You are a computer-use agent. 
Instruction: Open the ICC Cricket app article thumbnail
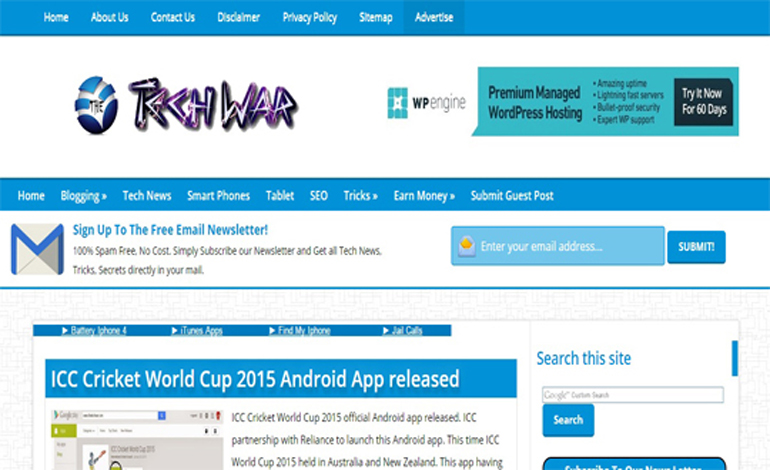137,440
